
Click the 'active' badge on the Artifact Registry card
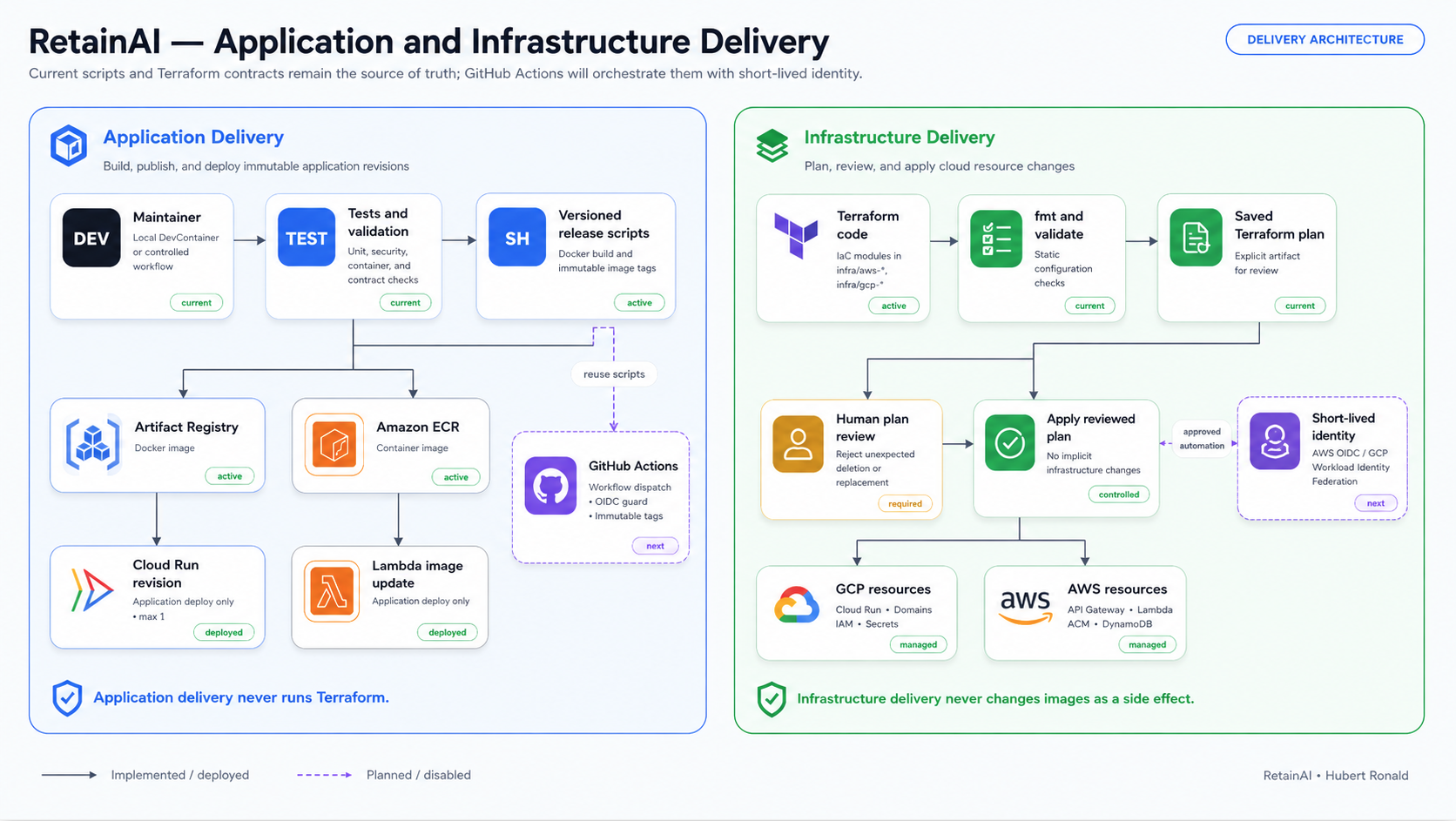(230, 476)
